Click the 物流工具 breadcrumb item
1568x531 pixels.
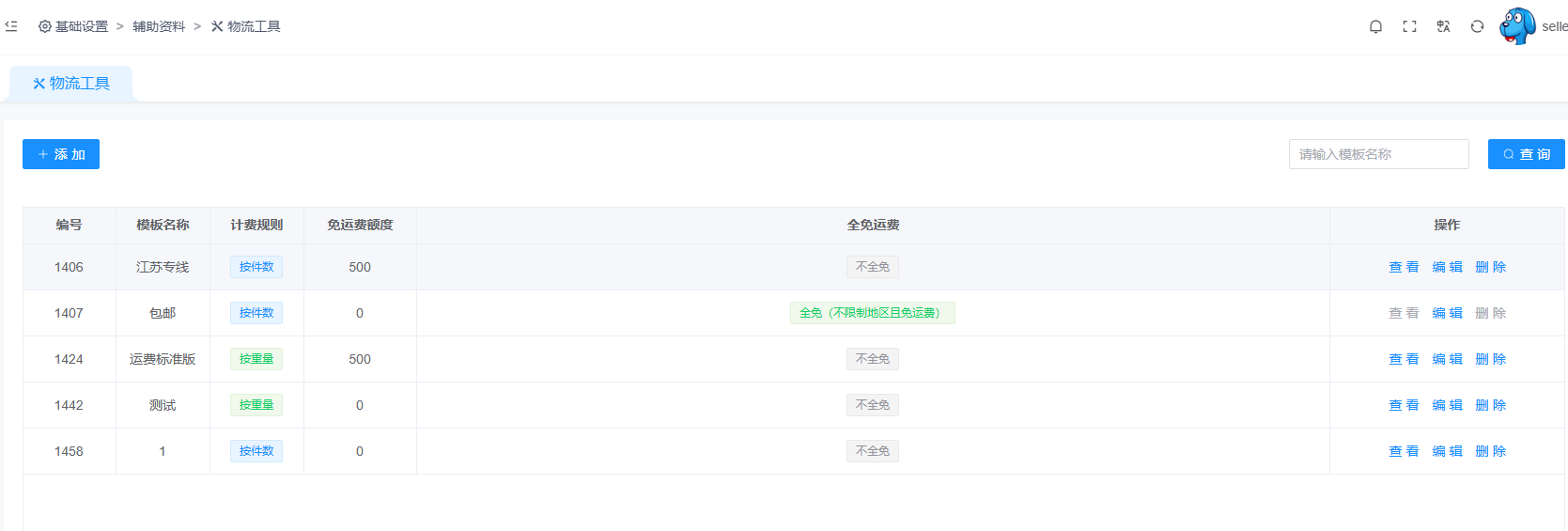click(x=246, y=26)
